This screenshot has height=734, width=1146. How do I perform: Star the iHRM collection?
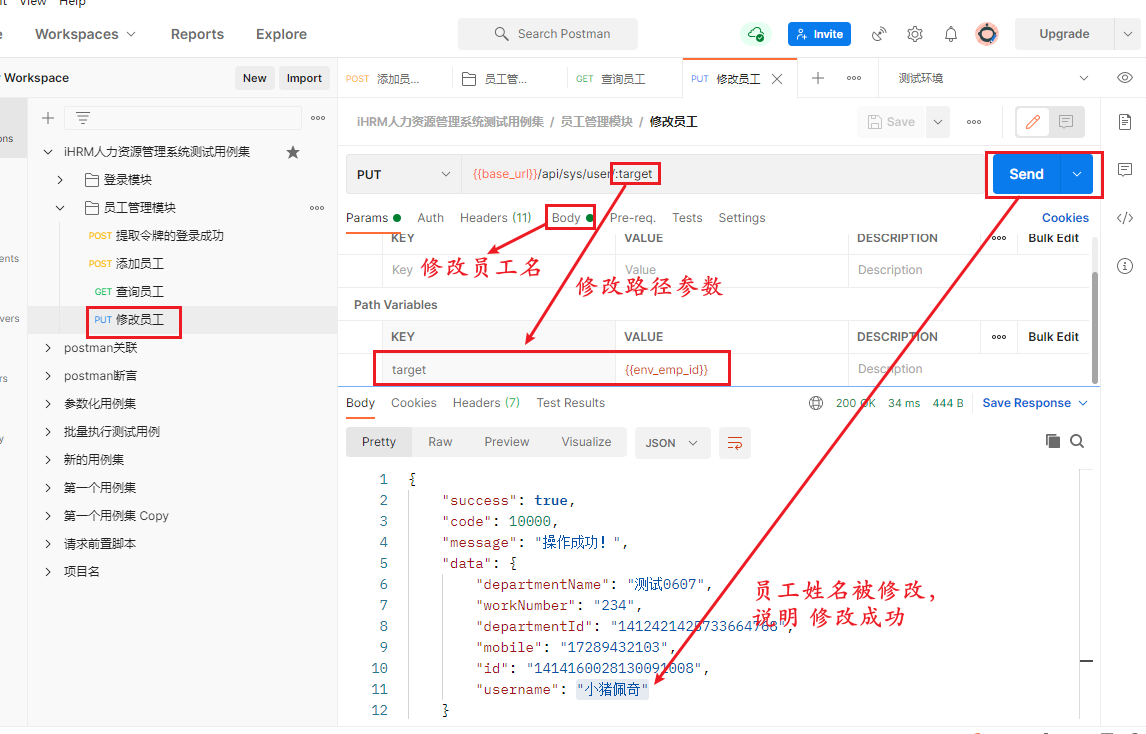(293, 152)
